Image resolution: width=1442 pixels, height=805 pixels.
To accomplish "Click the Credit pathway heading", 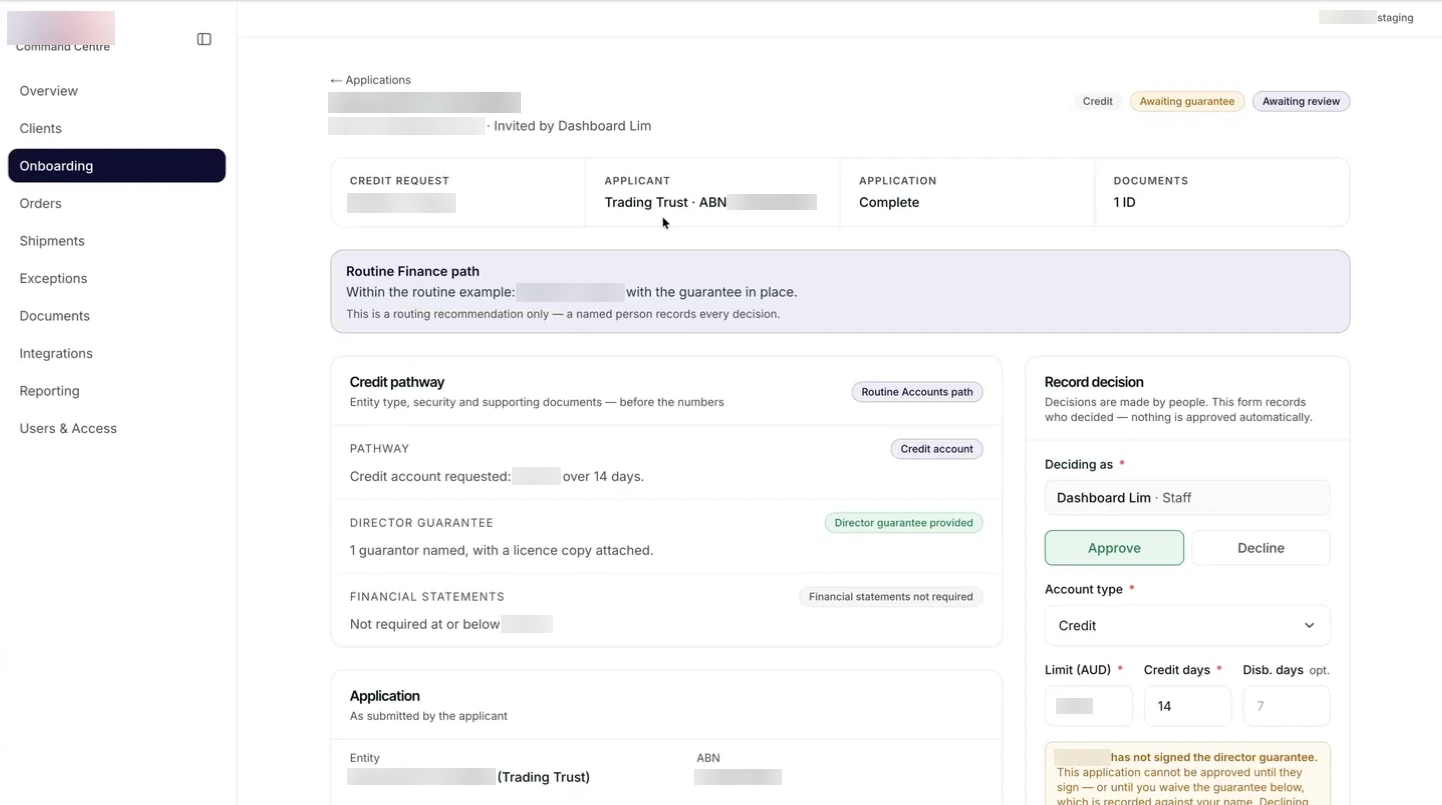I will (x=397, y=382).
